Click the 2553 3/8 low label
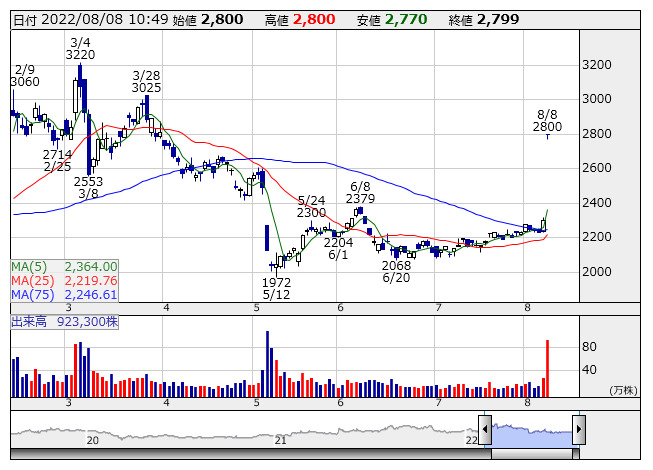Screen dimensions: 653x470 [x=88, y=187]
